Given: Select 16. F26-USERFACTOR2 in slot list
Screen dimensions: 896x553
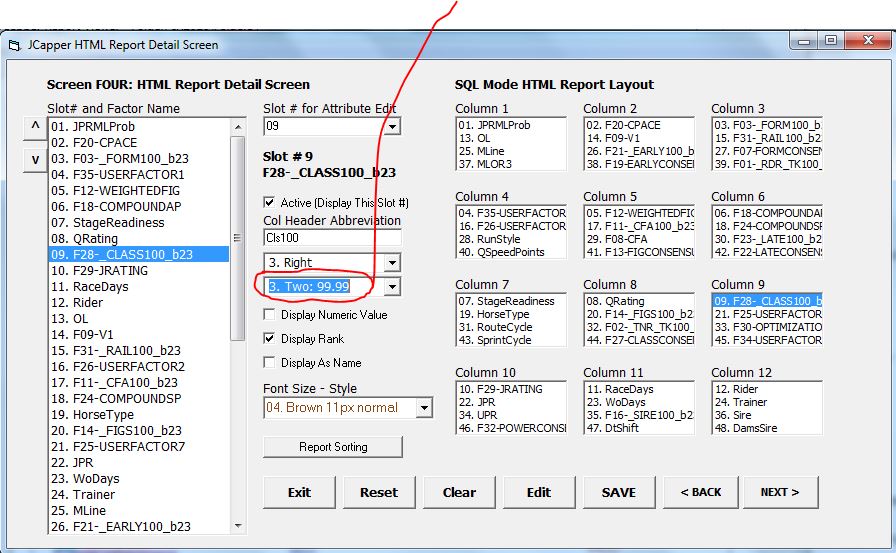Looking at the screenshot, I should click(x=139, y=367).
